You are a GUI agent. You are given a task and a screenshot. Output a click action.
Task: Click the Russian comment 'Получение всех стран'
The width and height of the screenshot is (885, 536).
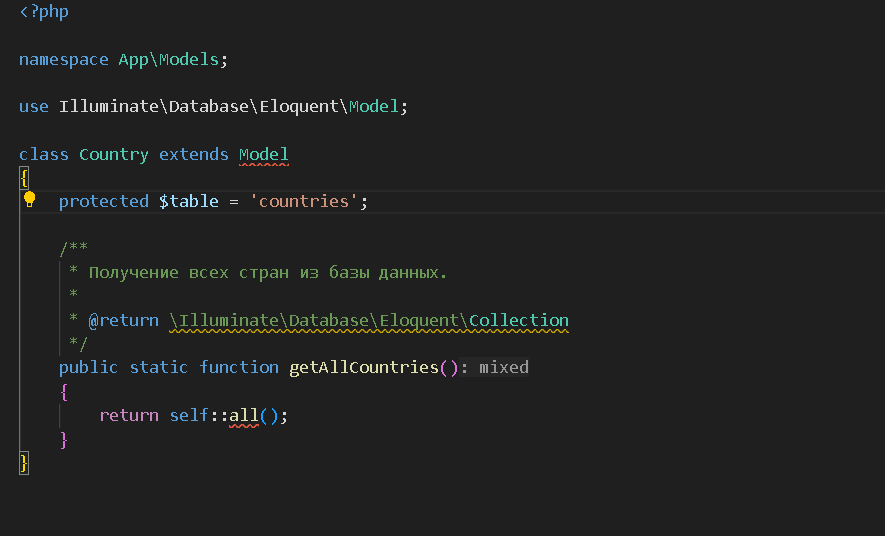189,273
